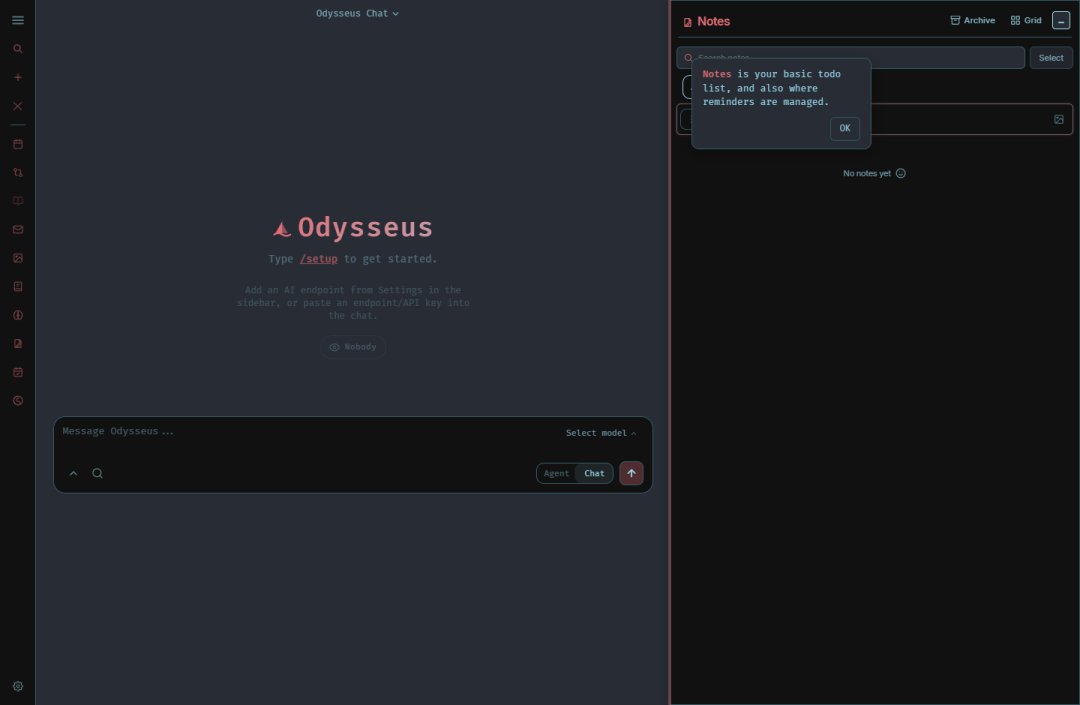The width and height of the screenshot is (1080, 705).
Task: Switch to Agent mode
Action: pyautogui.click(x=557, y=473)
